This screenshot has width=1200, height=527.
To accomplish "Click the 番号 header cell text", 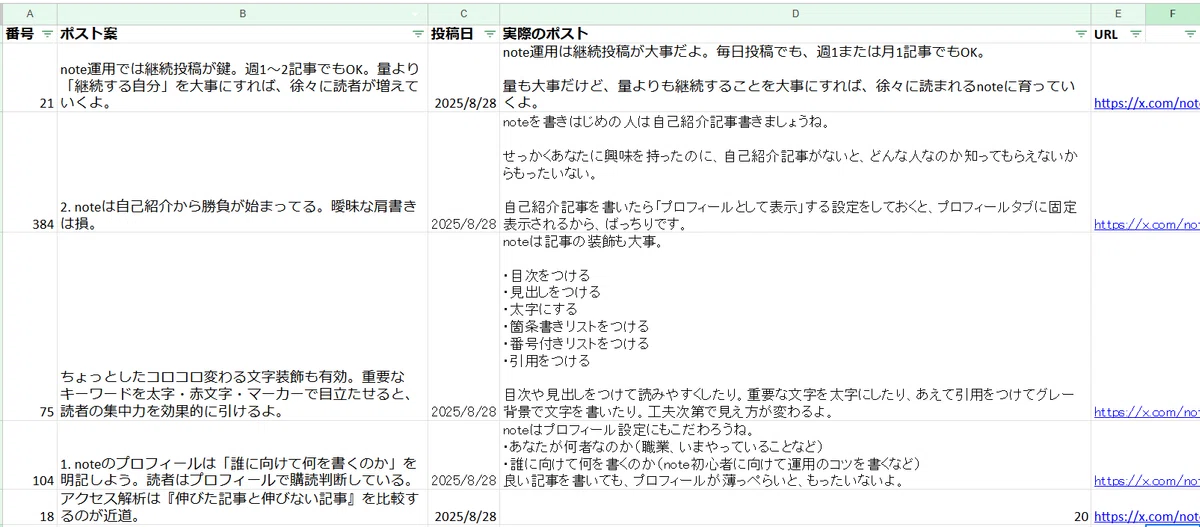I will (19, 34).
